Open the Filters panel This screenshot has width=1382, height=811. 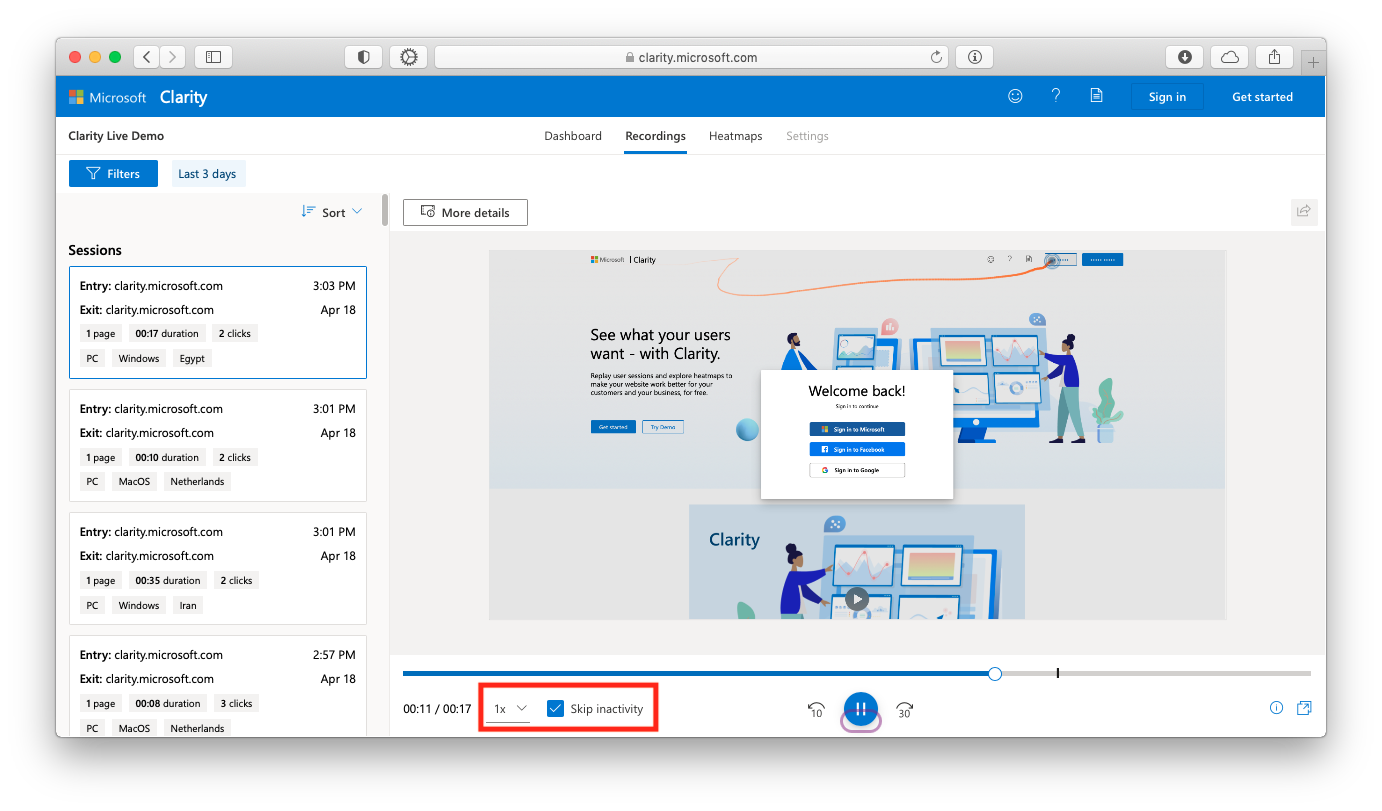(x=113, y=173)
